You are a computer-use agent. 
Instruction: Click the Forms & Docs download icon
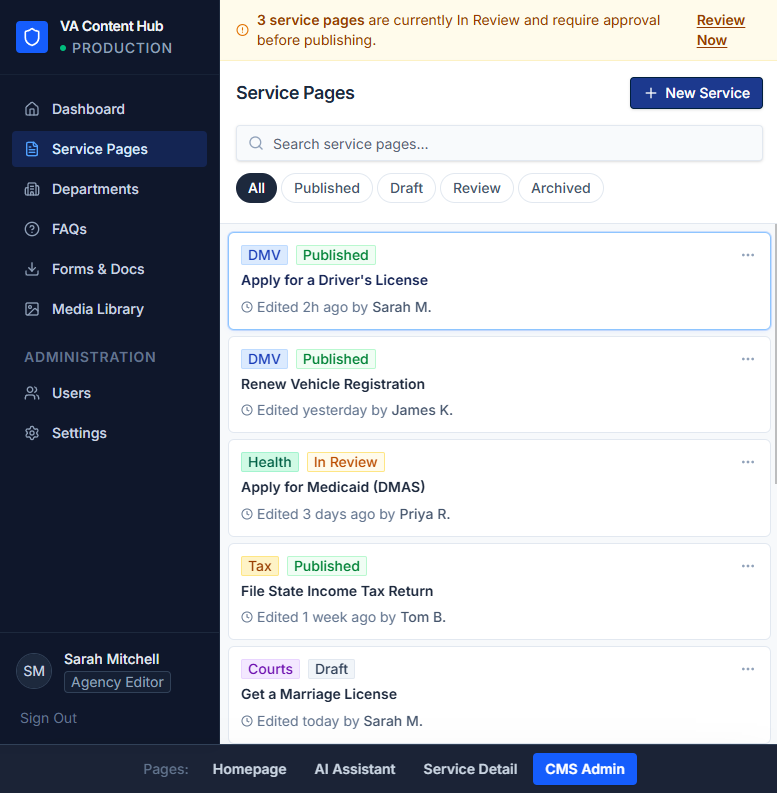click(x=32, y=269)
